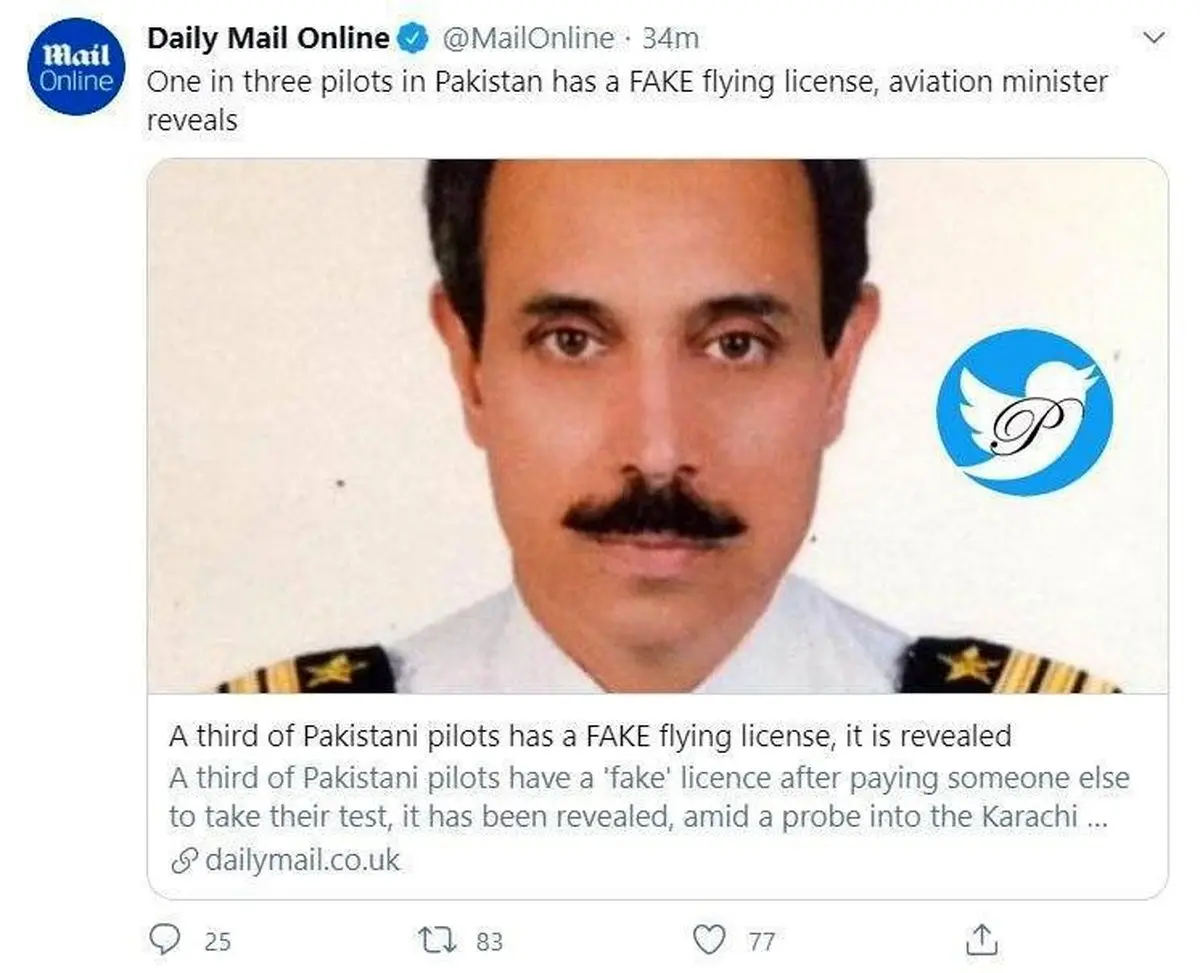Open the Daily Mail Online display name

(x=268, y=39)
